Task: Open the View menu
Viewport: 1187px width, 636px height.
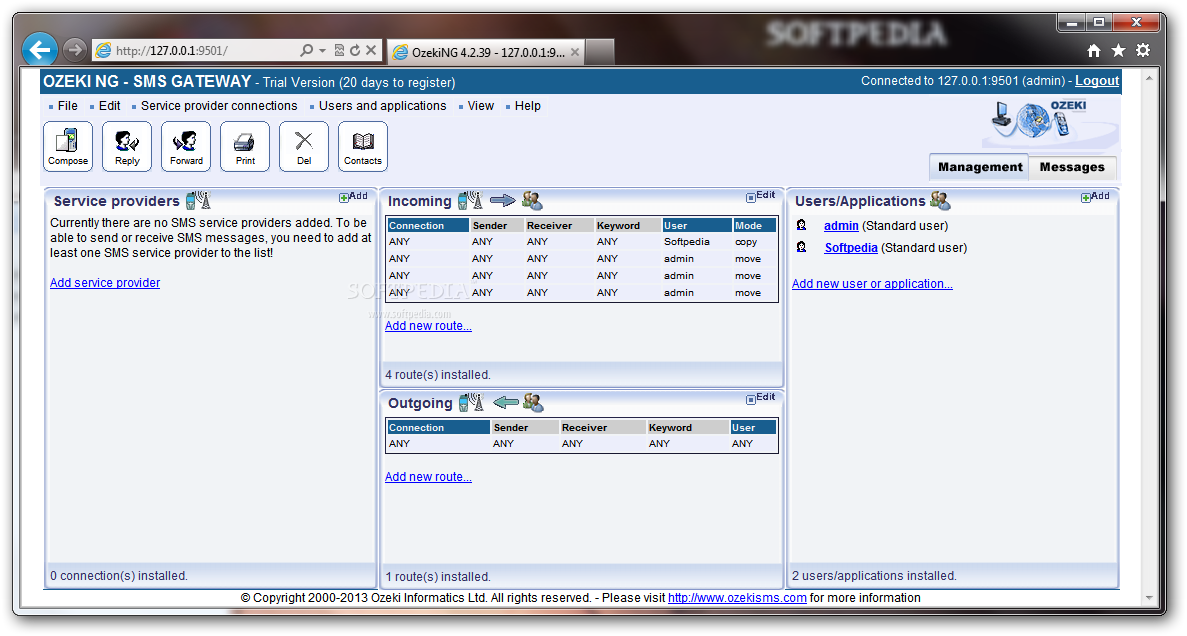Action: pos(481,106)
